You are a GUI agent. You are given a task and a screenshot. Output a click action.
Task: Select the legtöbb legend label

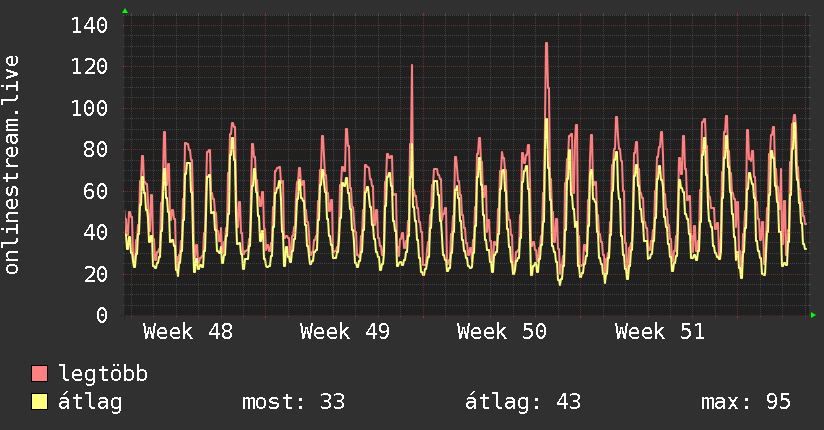pos(104,374)
